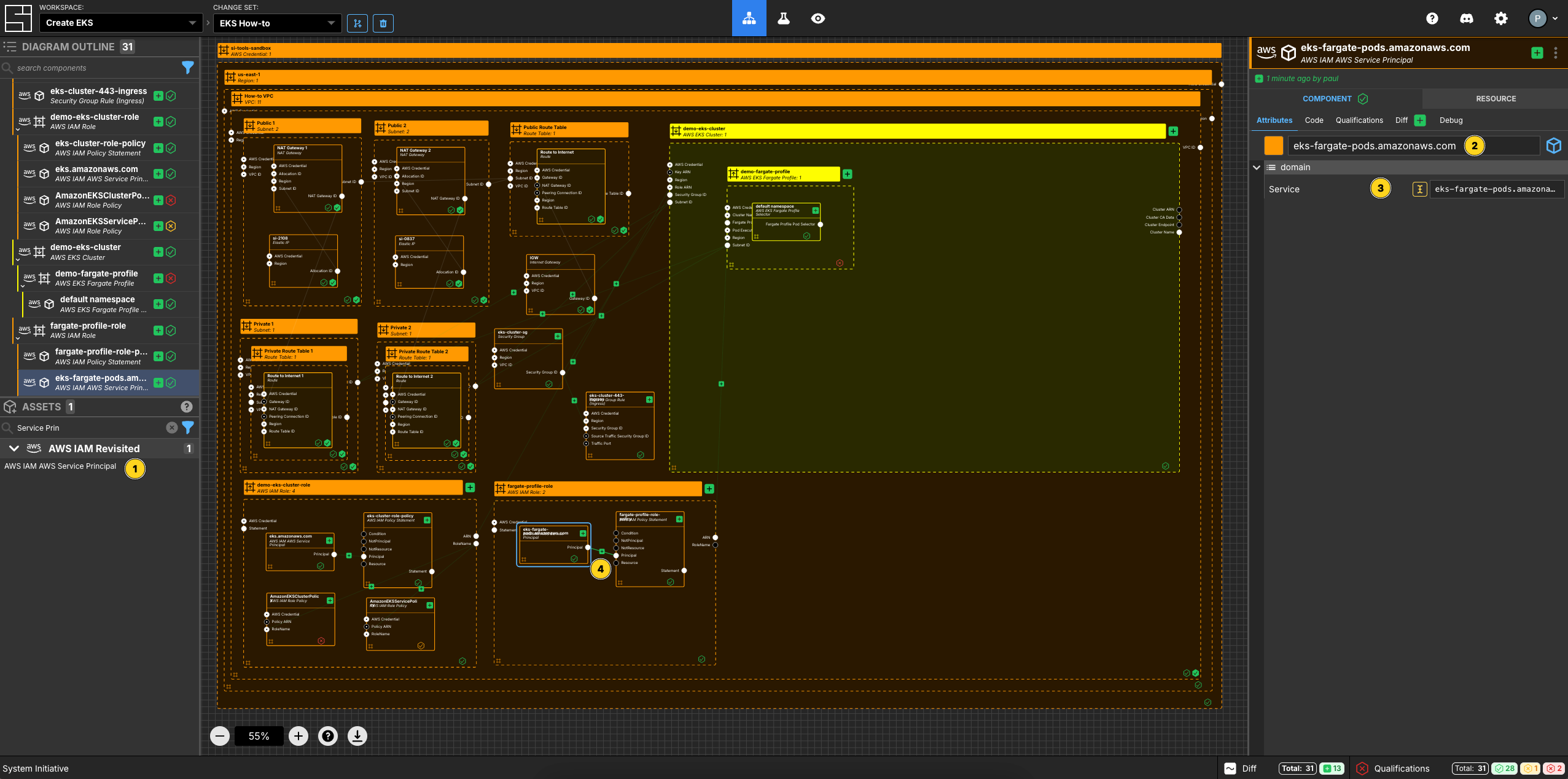Collapse demo-eks-cluster children in outline
1568x779 pixels.
coord(18,260)
